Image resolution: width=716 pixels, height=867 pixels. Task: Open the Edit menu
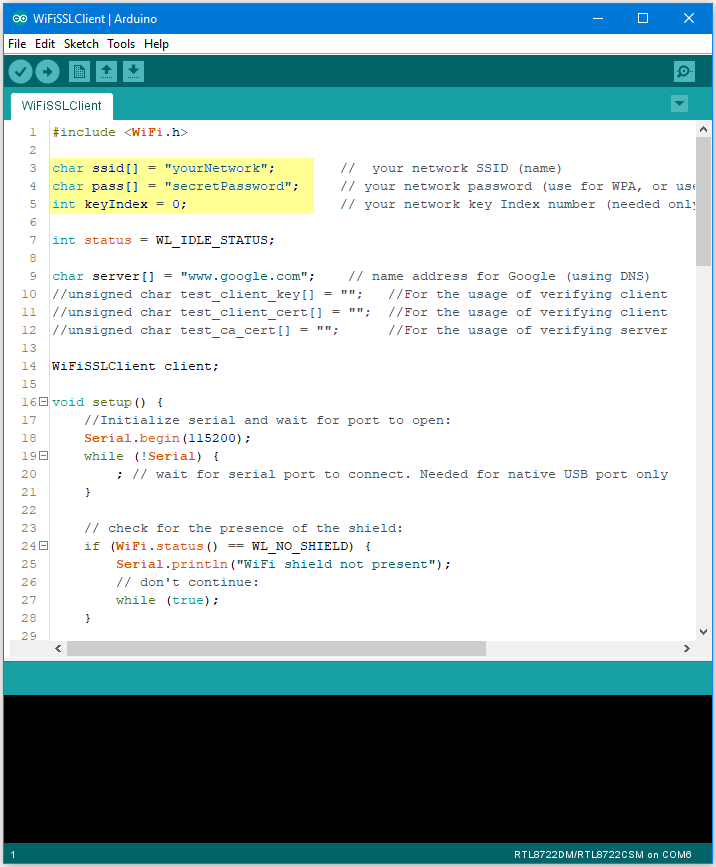click(45, 44)
